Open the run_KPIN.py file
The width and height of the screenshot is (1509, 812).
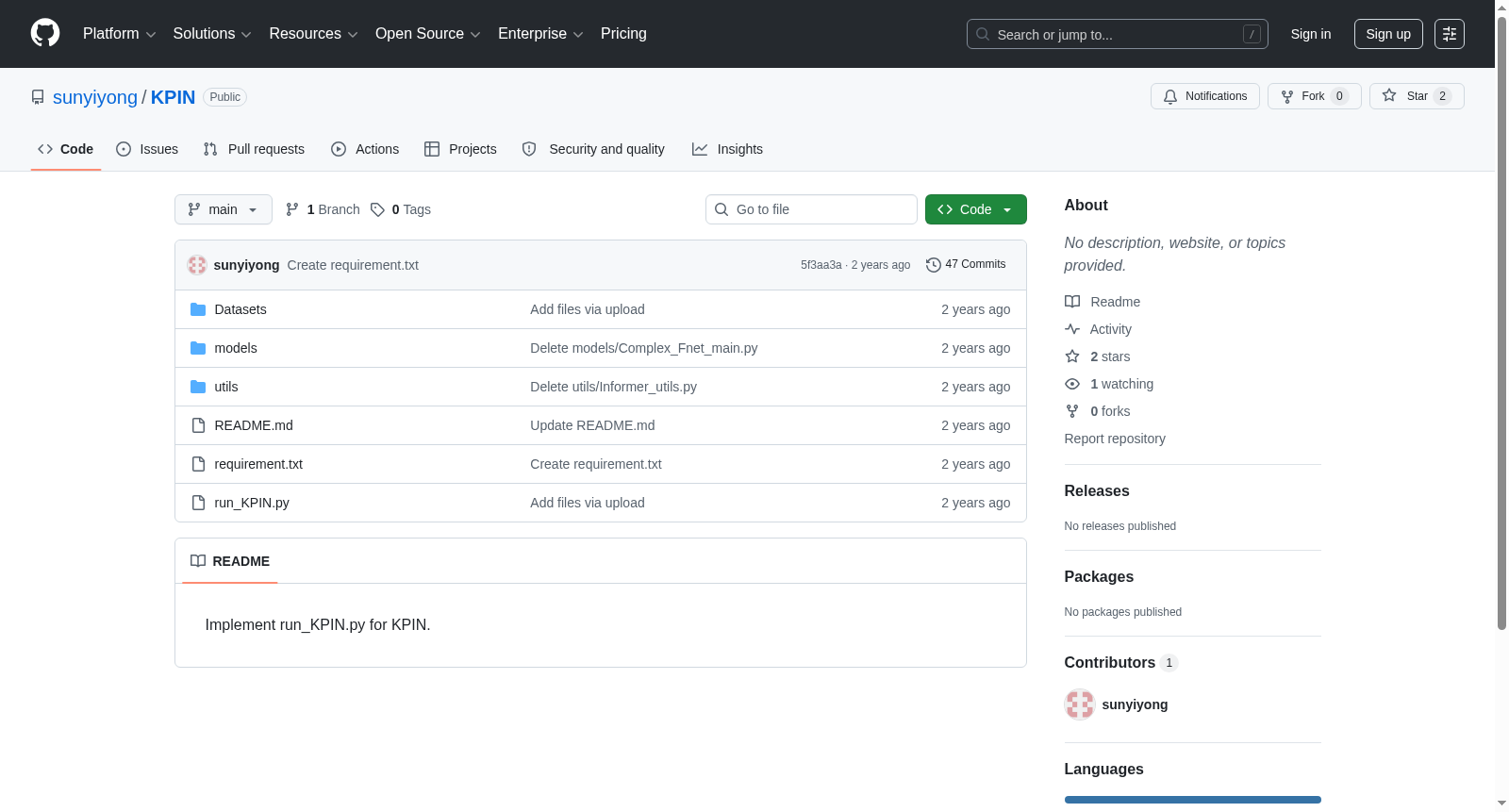pos(251,503)
